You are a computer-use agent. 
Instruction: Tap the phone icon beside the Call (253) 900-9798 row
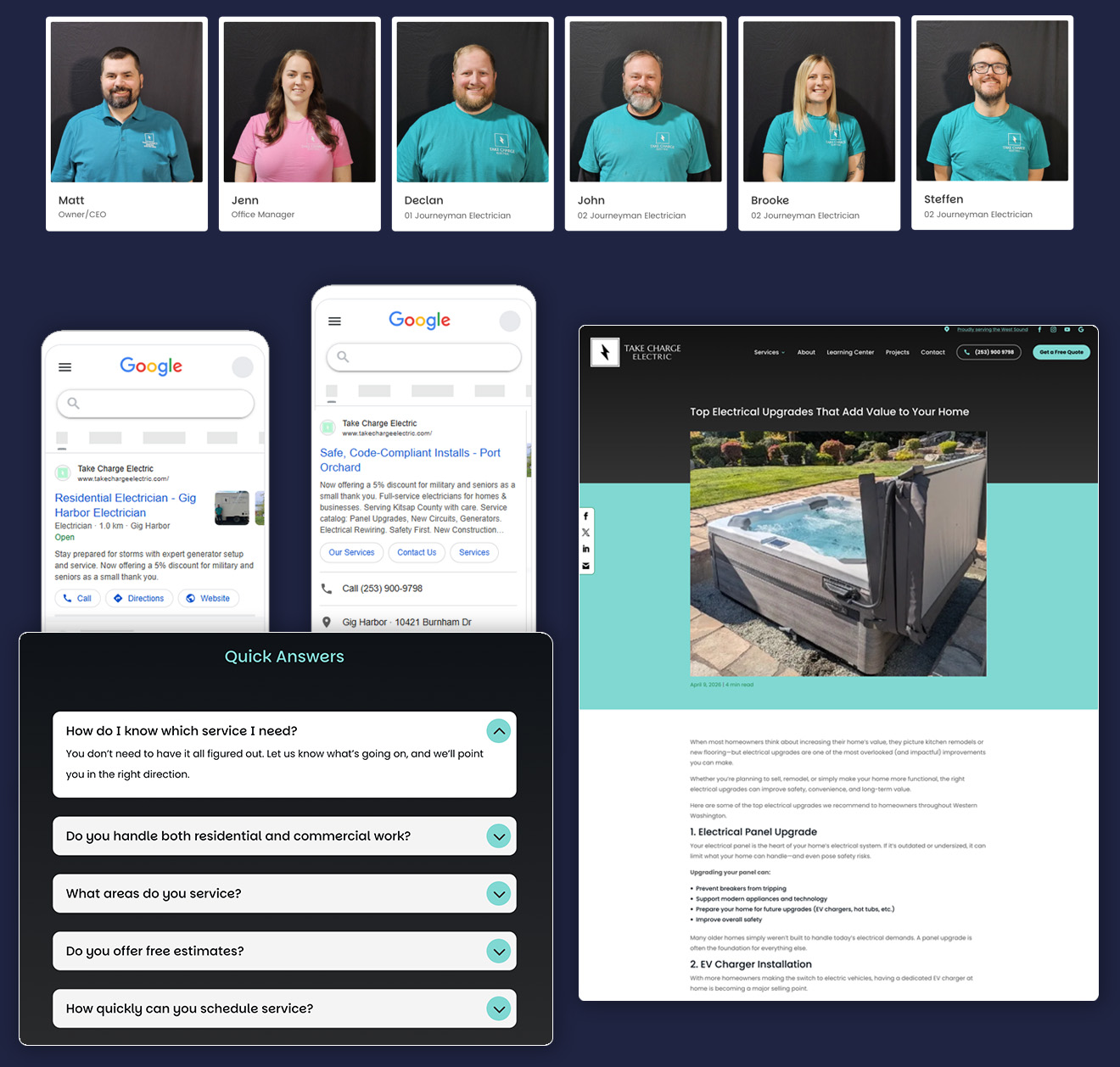(327, 589)
